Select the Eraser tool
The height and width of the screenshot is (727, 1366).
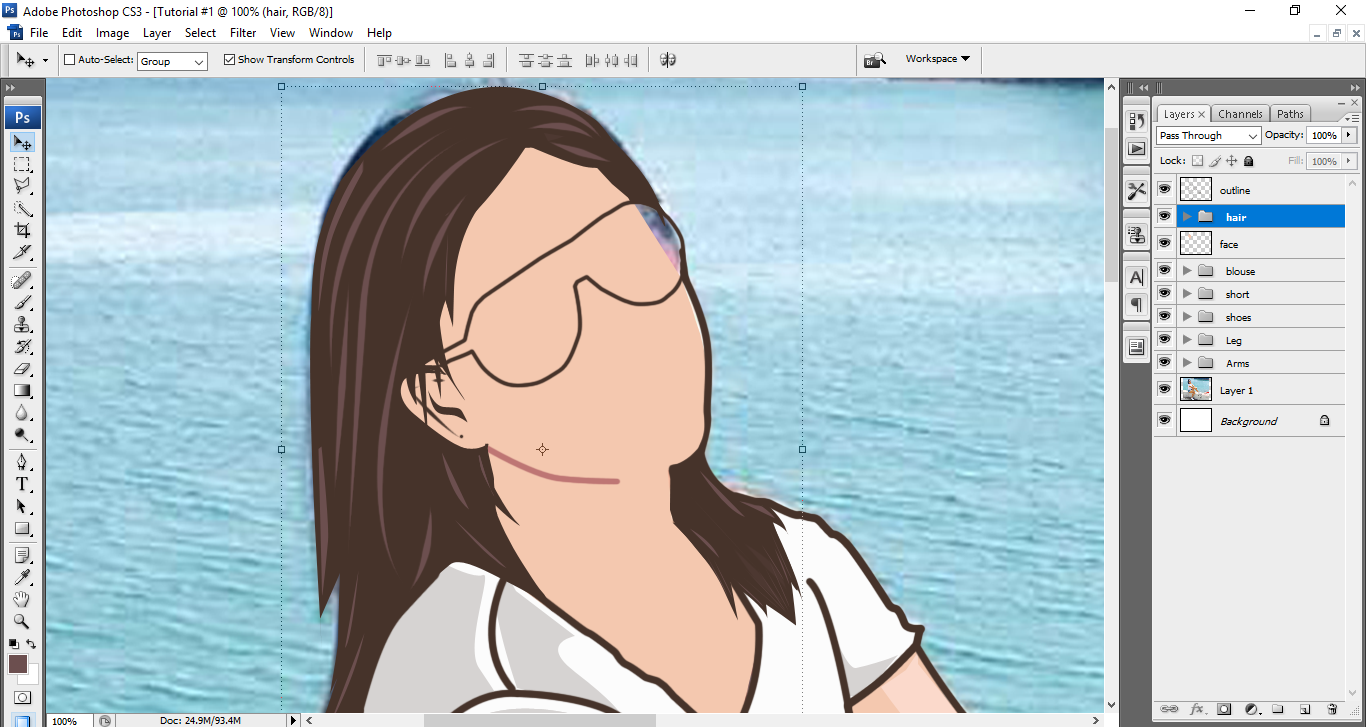pyautogui.click(x=22, y=369)
